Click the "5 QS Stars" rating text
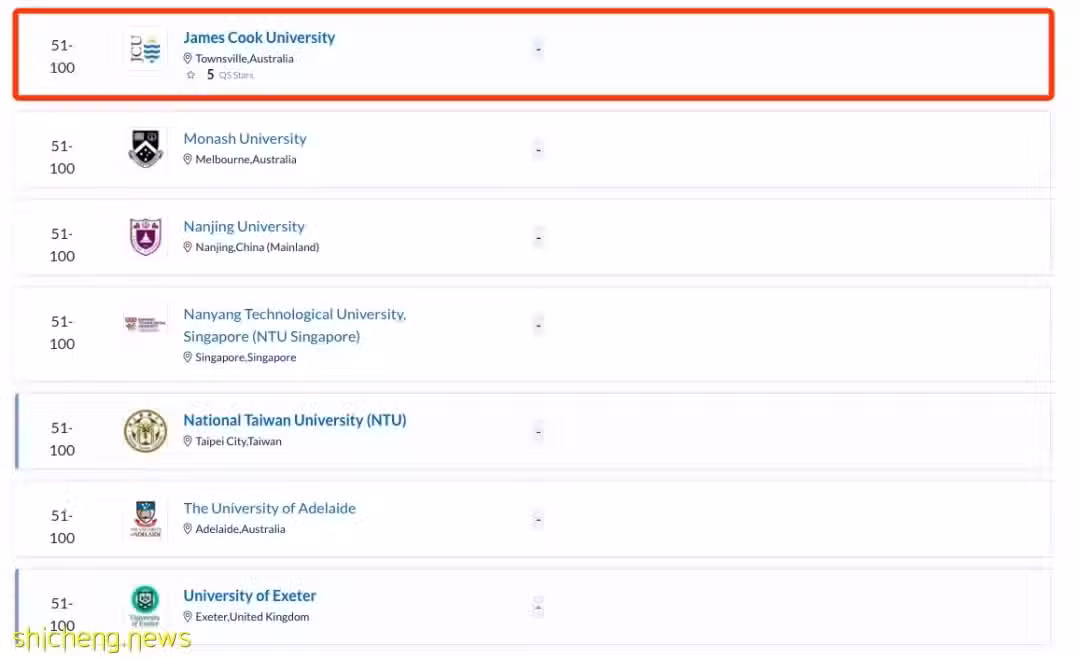The image size is (1080, 658). 230,74
